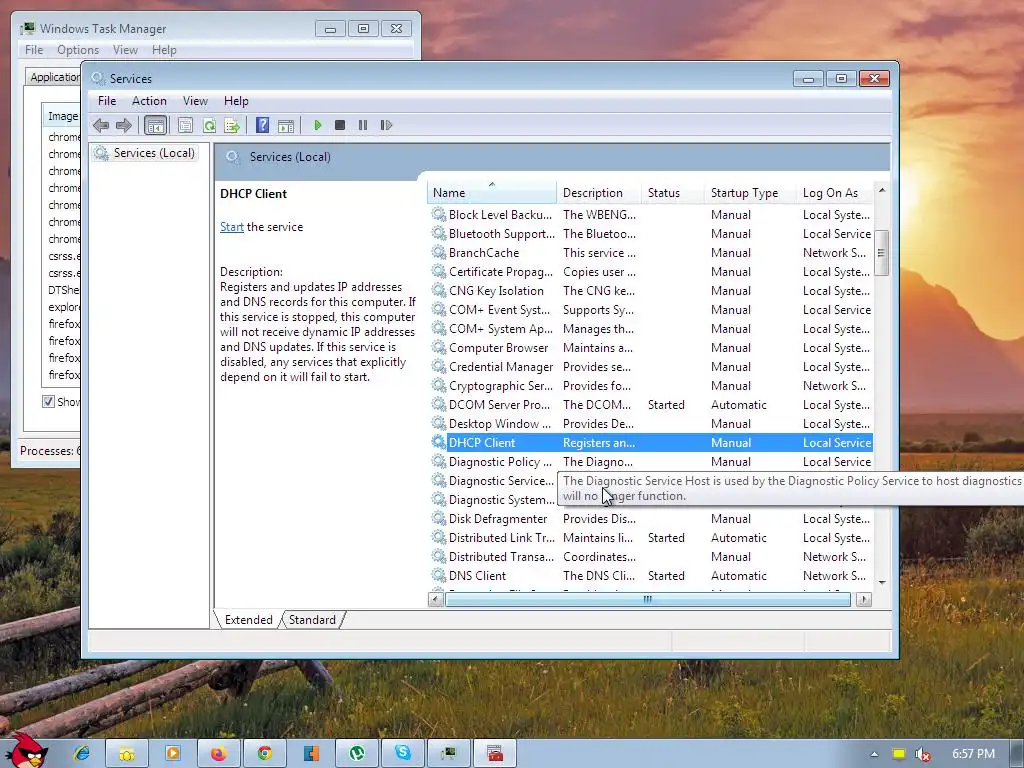This screenshot has width=1024, height=768.
Task: Open Options menu in Windows Task Manager
Action: tap(78, 50)
